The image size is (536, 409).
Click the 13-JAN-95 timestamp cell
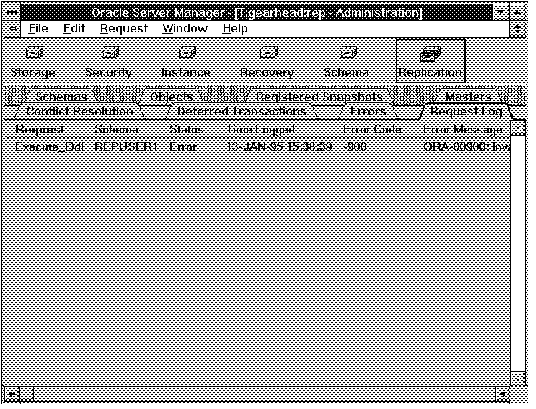279,147
